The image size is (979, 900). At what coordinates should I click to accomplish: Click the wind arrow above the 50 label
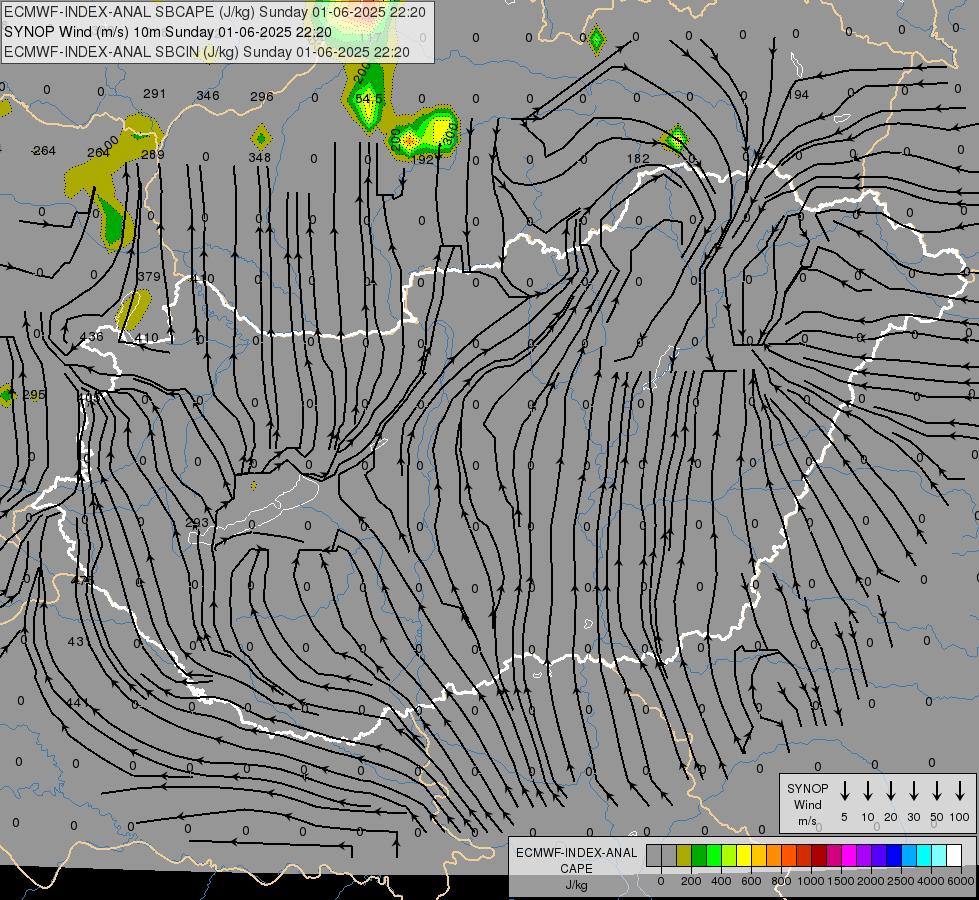(937, 790)
